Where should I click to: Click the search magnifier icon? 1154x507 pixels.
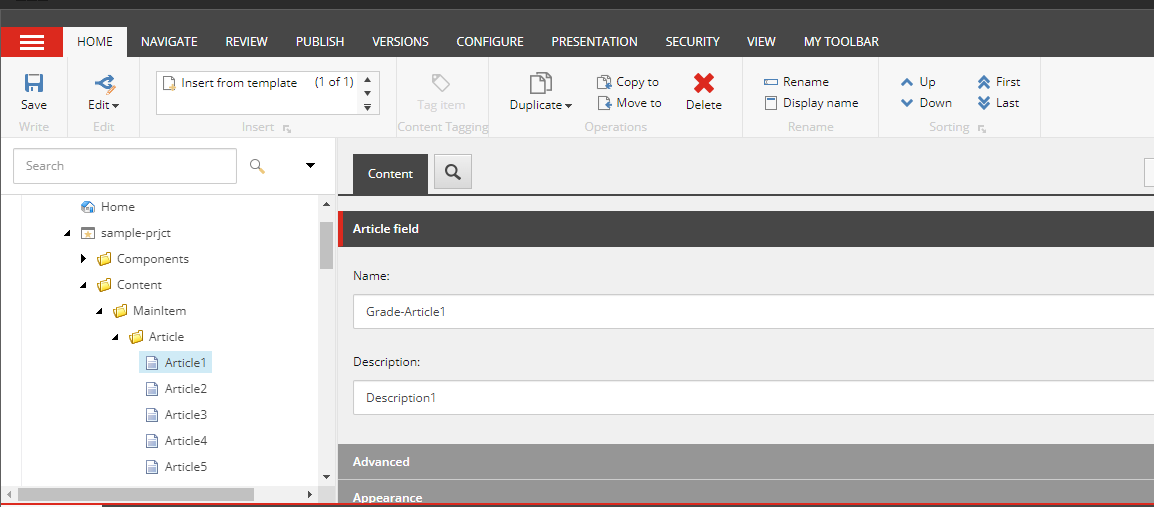[x=257, y=166]
